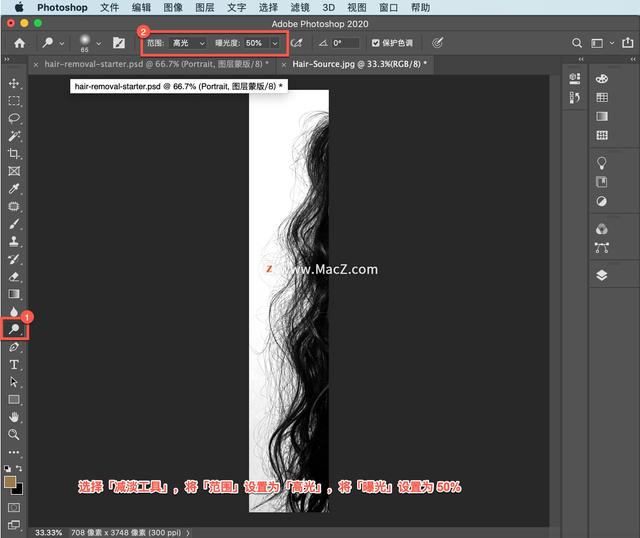Viewport: 640px width, 538px height.
Task: Open the Apple menu
Action: coord(19,7)
